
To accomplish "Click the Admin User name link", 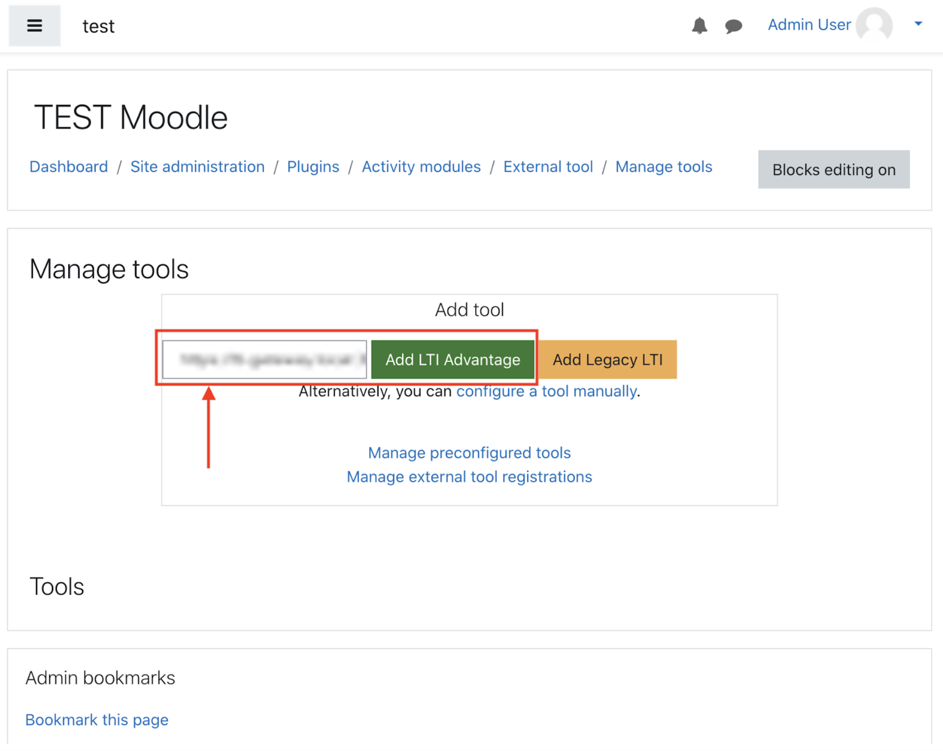I will tap(809, 25).
